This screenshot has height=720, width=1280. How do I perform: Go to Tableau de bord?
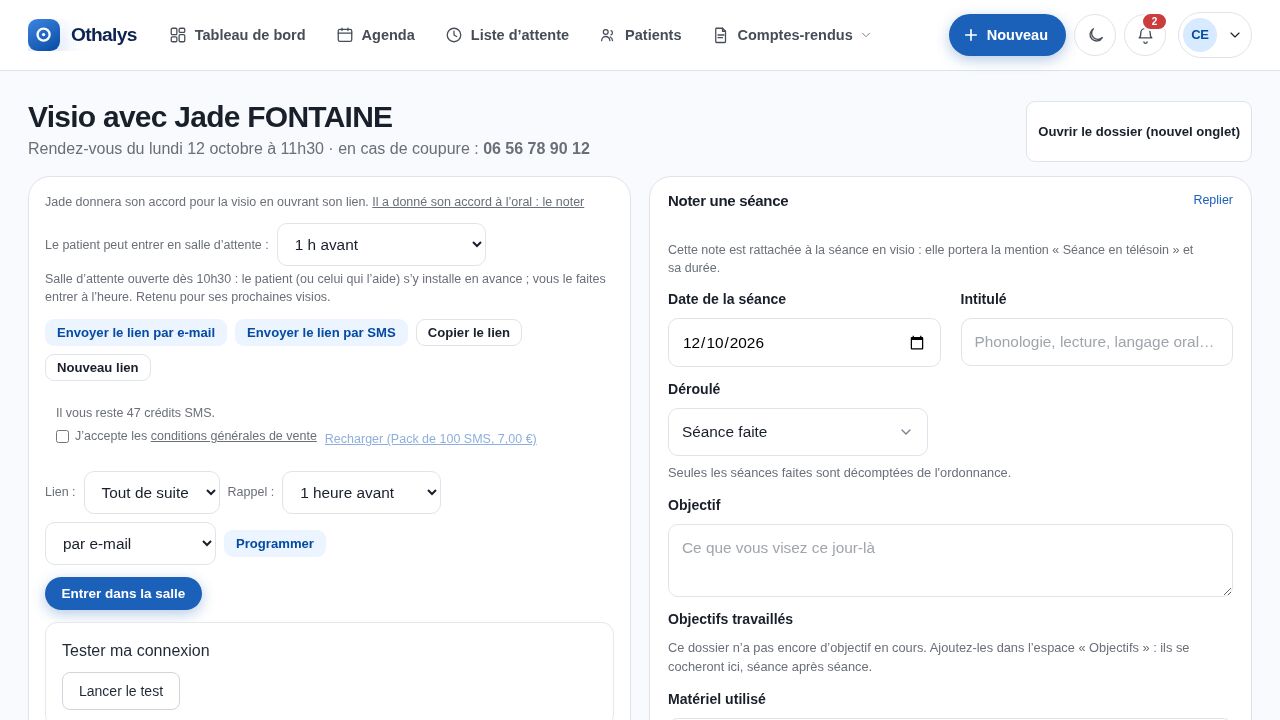[x=238, y=35]
